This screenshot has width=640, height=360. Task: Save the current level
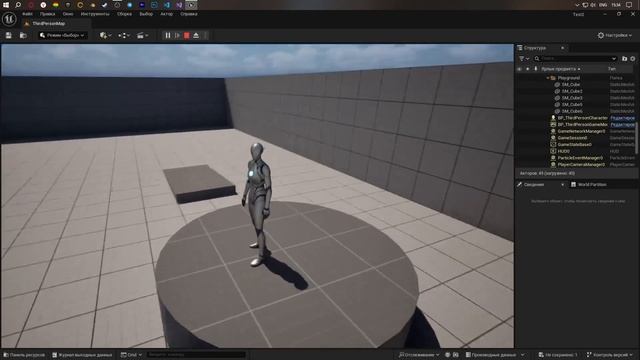9,36
